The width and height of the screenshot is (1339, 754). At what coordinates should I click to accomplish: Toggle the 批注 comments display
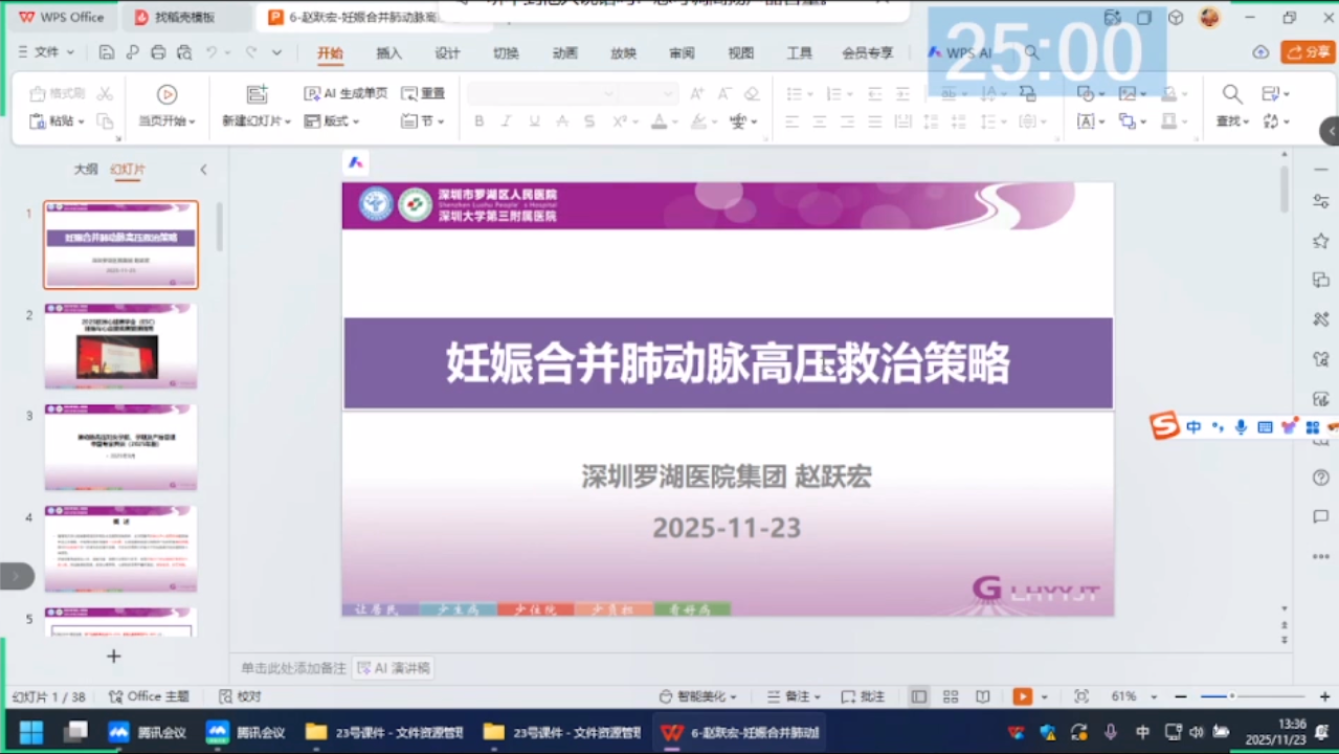863,696
